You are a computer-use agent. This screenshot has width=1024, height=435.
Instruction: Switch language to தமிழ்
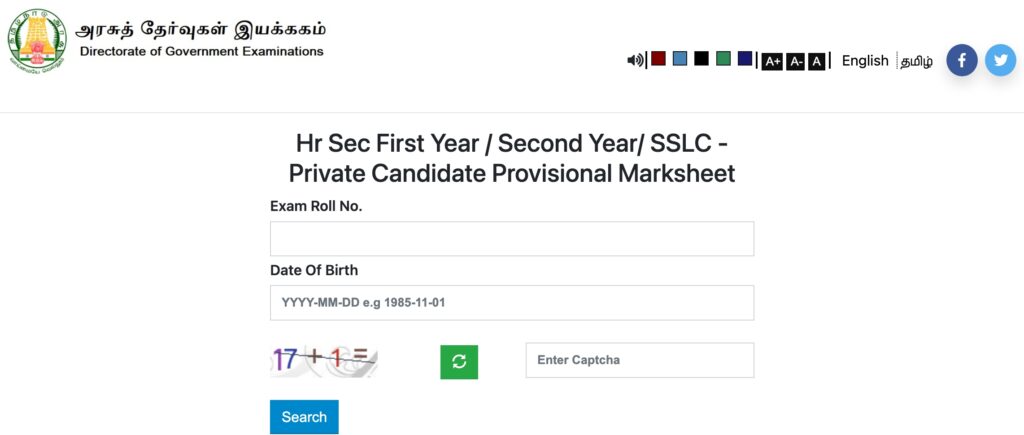pyautogui.click(x=916, y=61)
